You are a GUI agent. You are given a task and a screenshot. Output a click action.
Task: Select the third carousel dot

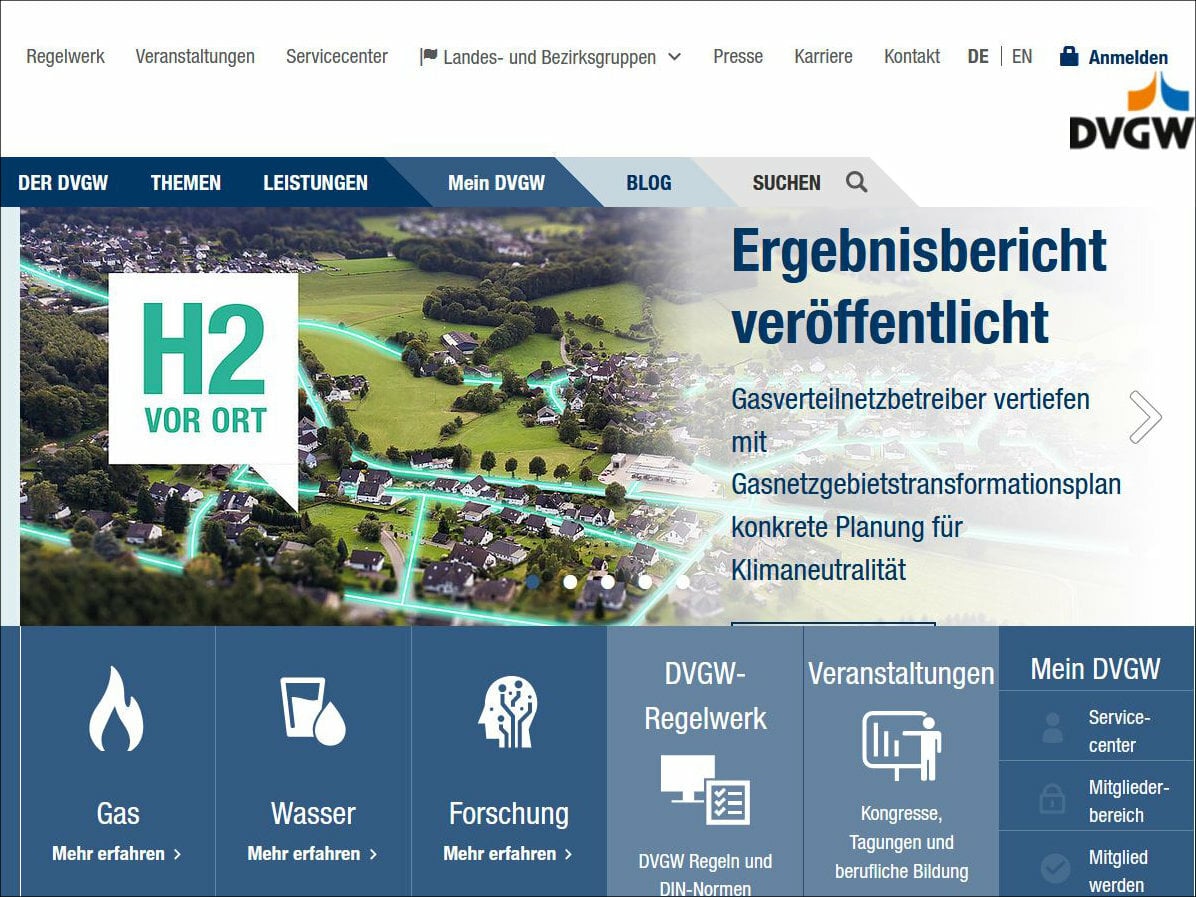pos(608,581)
